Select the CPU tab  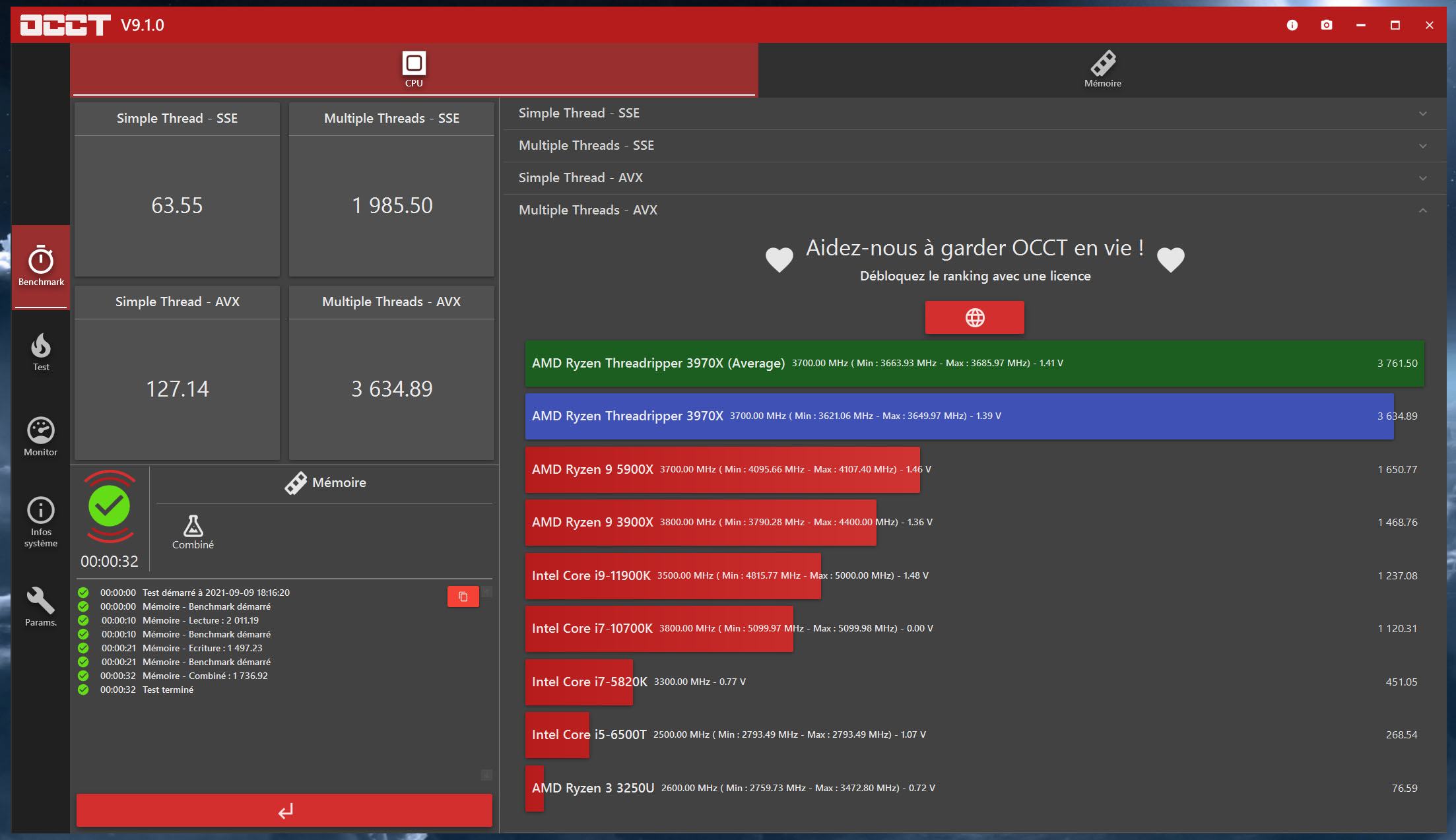pyautogui.click(x=414, y=69)
